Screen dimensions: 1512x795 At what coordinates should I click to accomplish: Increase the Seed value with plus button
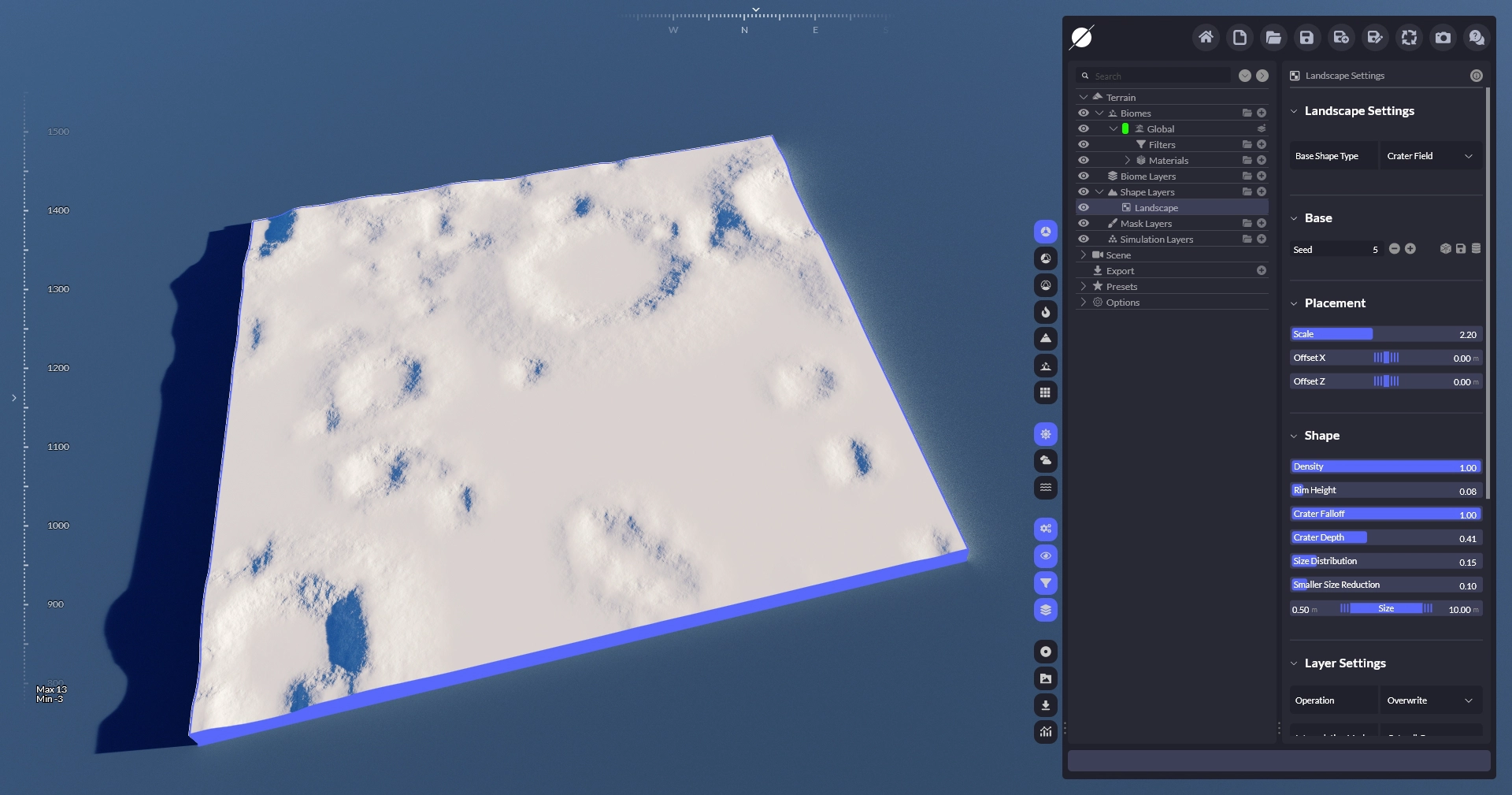1410,249
